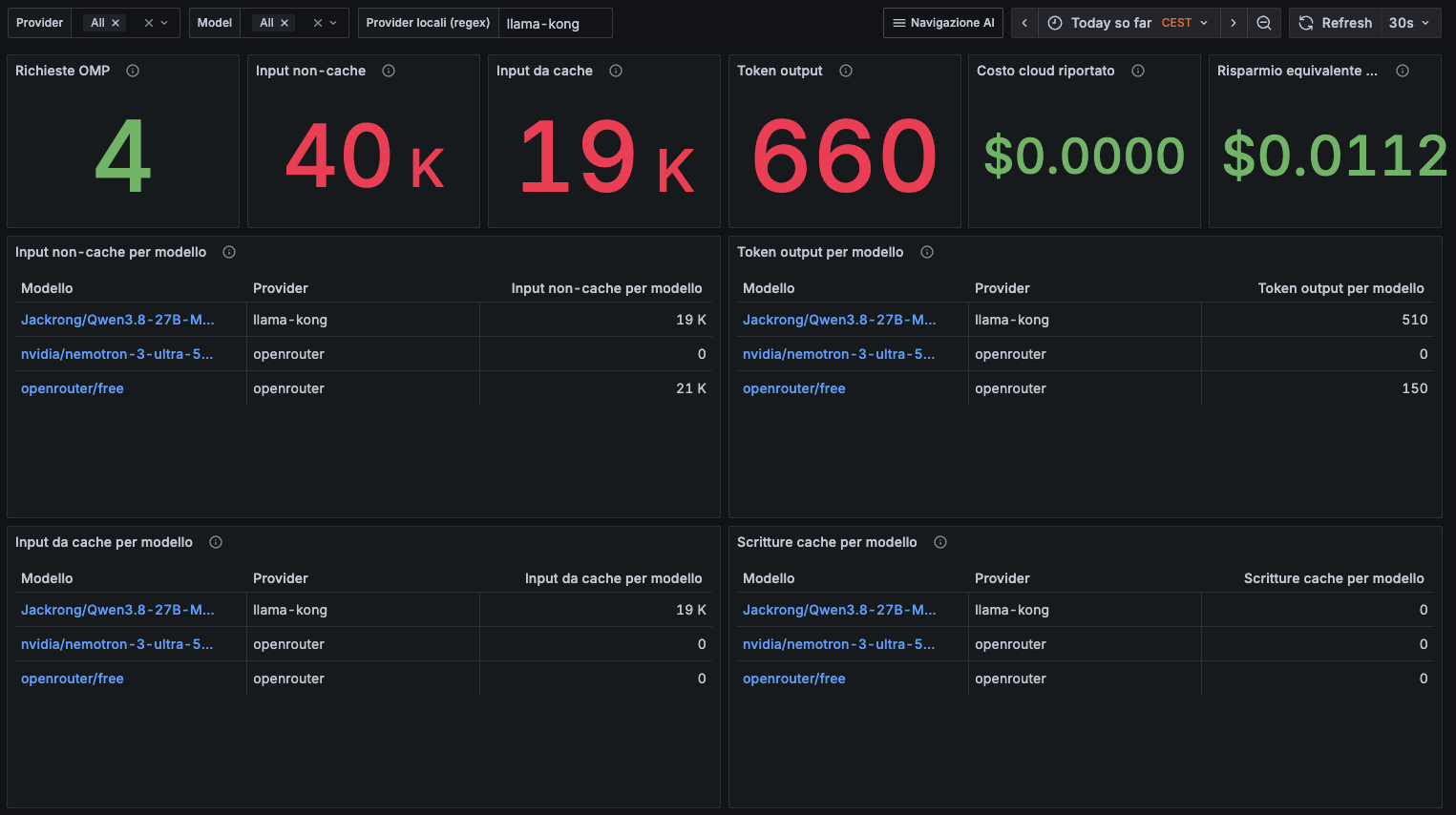Screen dimensions: 1456x815
Task: Select the 510 value in Token output table
Action: click(1415, 320)
